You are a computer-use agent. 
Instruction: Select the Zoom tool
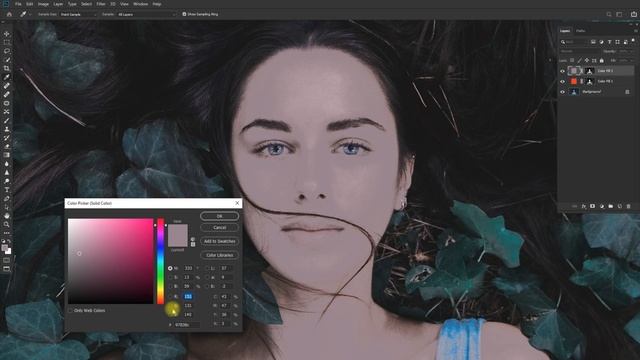(7, 224)
